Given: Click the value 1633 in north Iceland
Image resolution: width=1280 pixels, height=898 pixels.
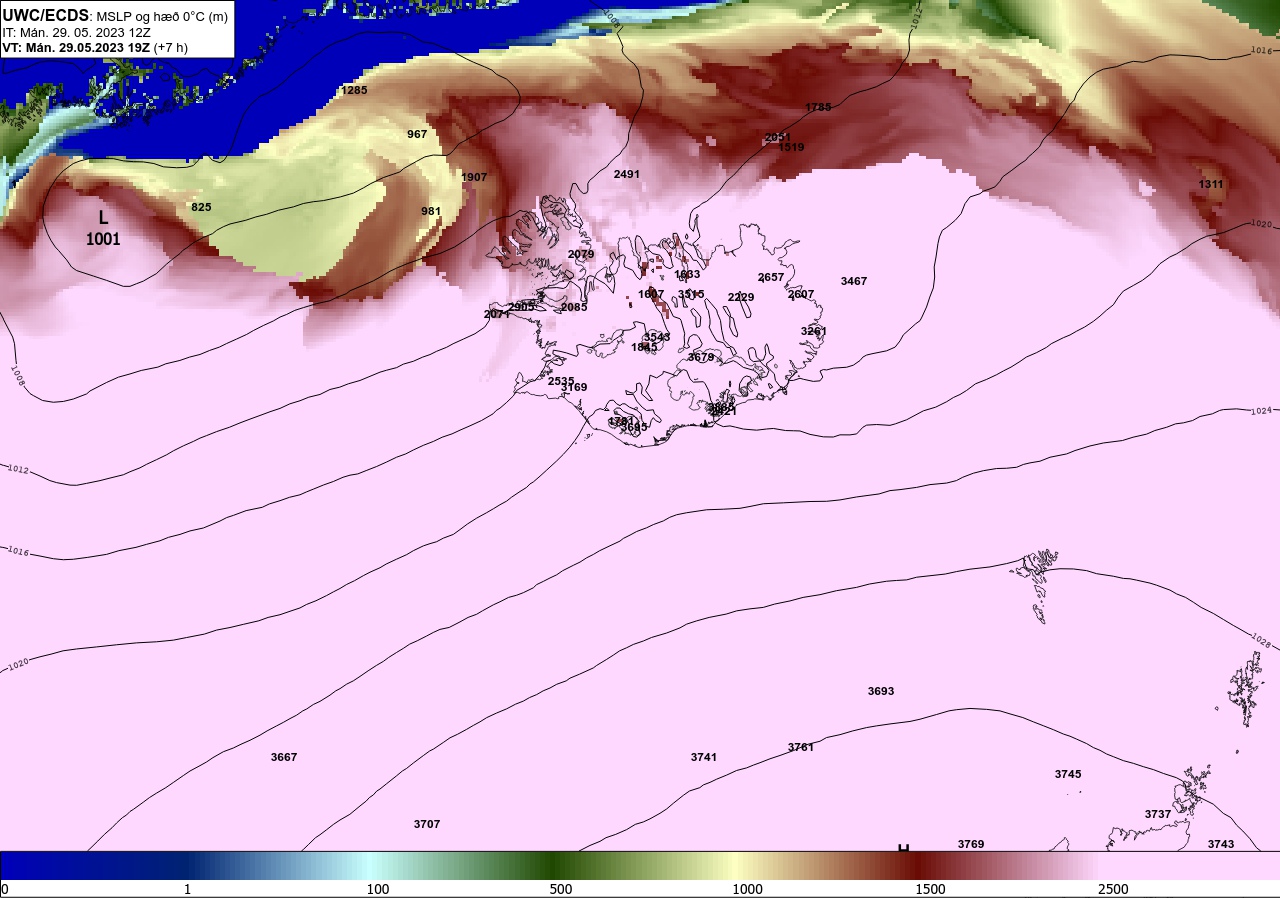Looking at the screenshot, I should 687,274.
